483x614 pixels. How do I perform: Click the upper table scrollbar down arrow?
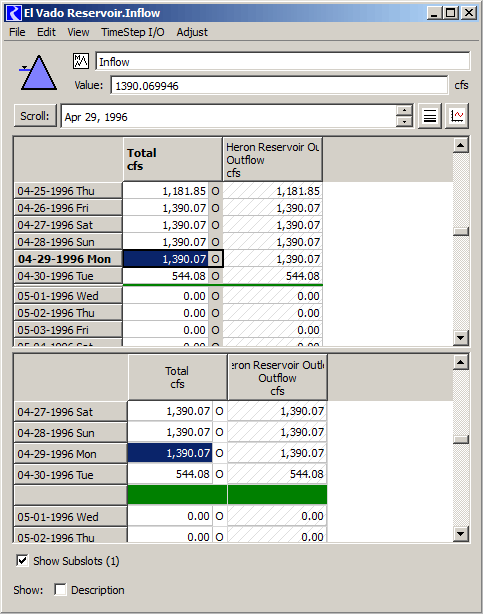tap(461, 338)
